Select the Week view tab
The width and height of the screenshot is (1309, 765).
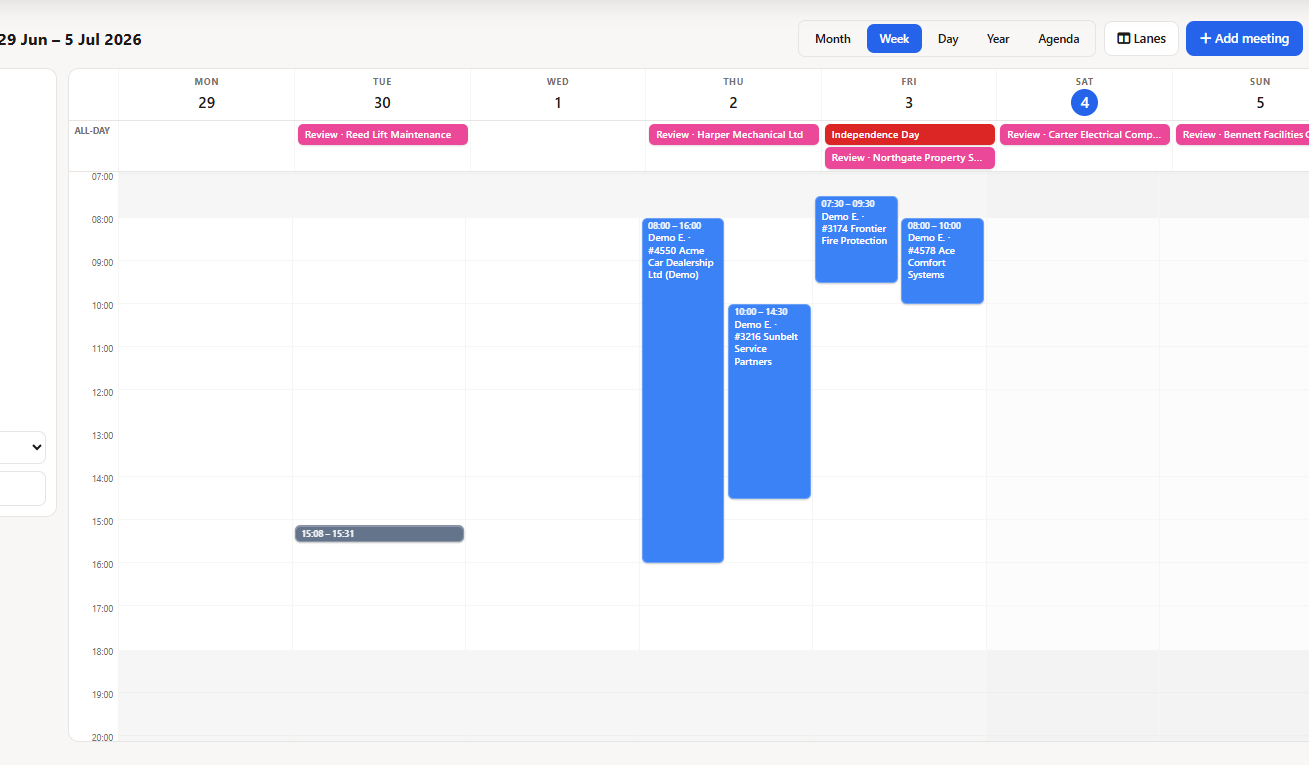point(894,39)
